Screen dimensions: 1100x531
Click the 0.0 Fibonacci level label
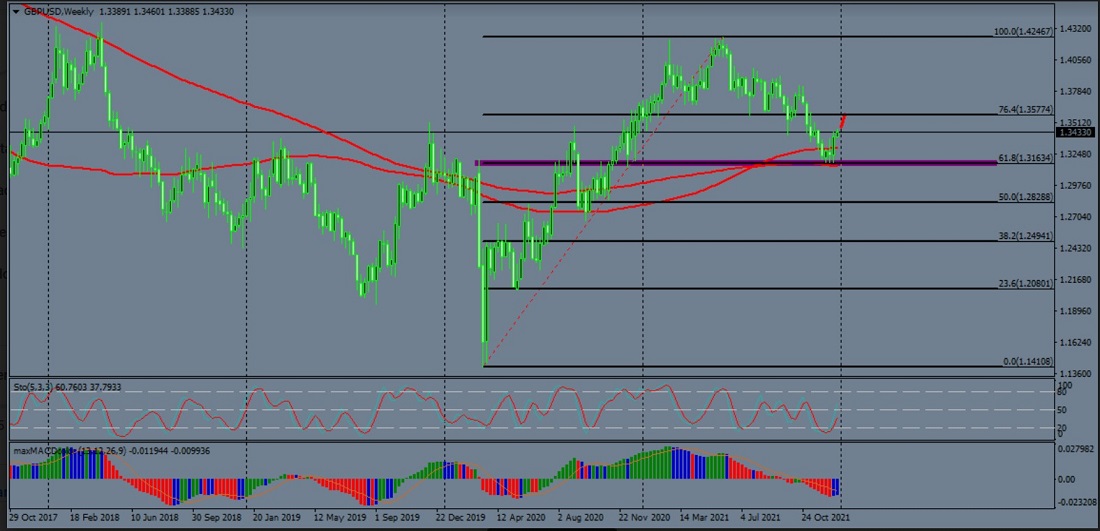point(1025,362)
